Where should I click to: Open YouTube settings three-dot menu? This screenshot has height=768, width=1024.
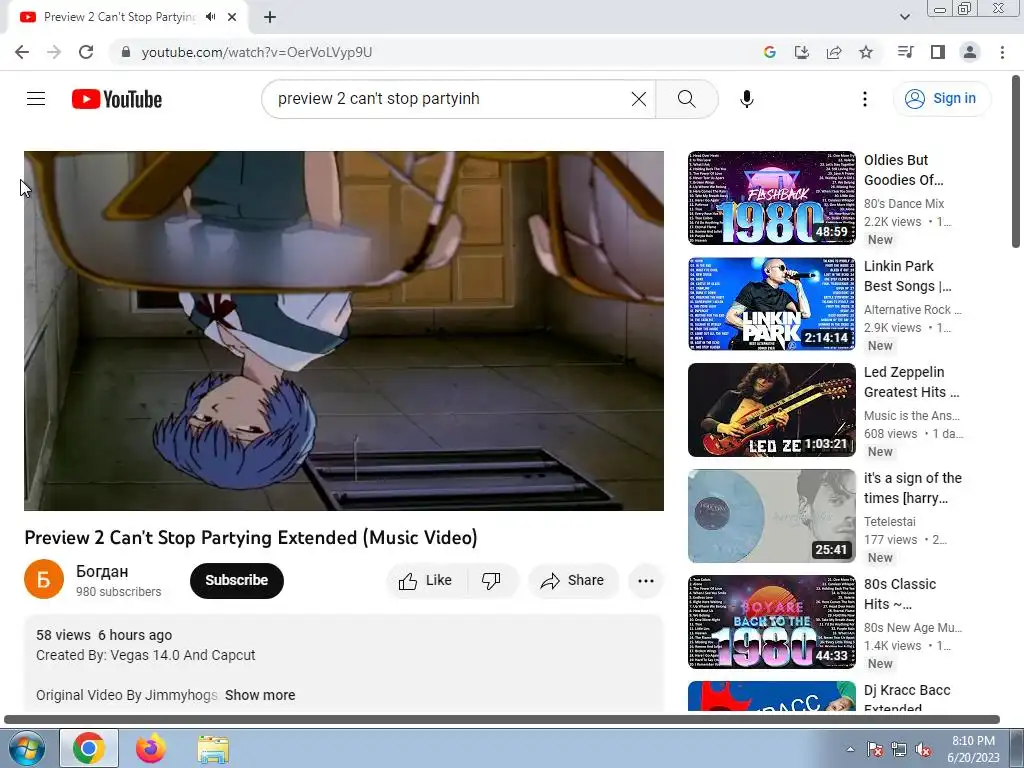pyautogui.click(x=865, y=99)
